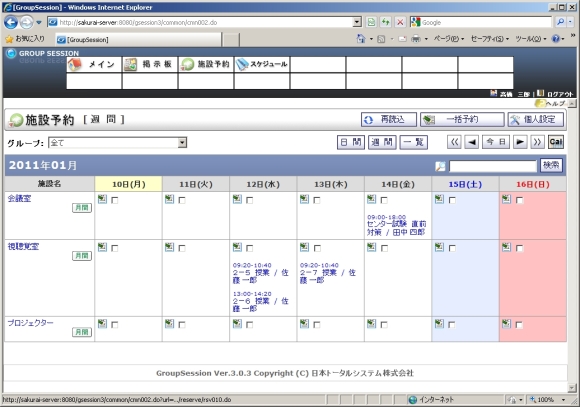Image resolution: width=580 pixels, height=407 pixels.
Task: Click the browser Refresh icon
Action: pyautogui.click(x=385, y=22)
